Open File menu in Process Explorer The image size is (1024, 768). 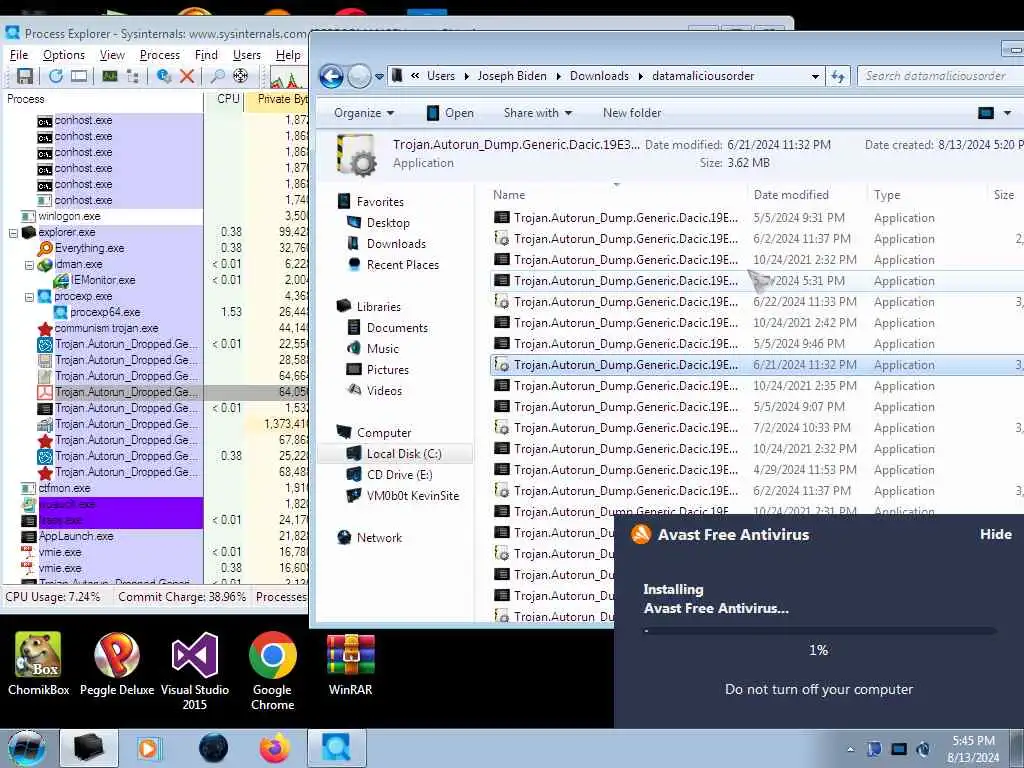point(18,55)
